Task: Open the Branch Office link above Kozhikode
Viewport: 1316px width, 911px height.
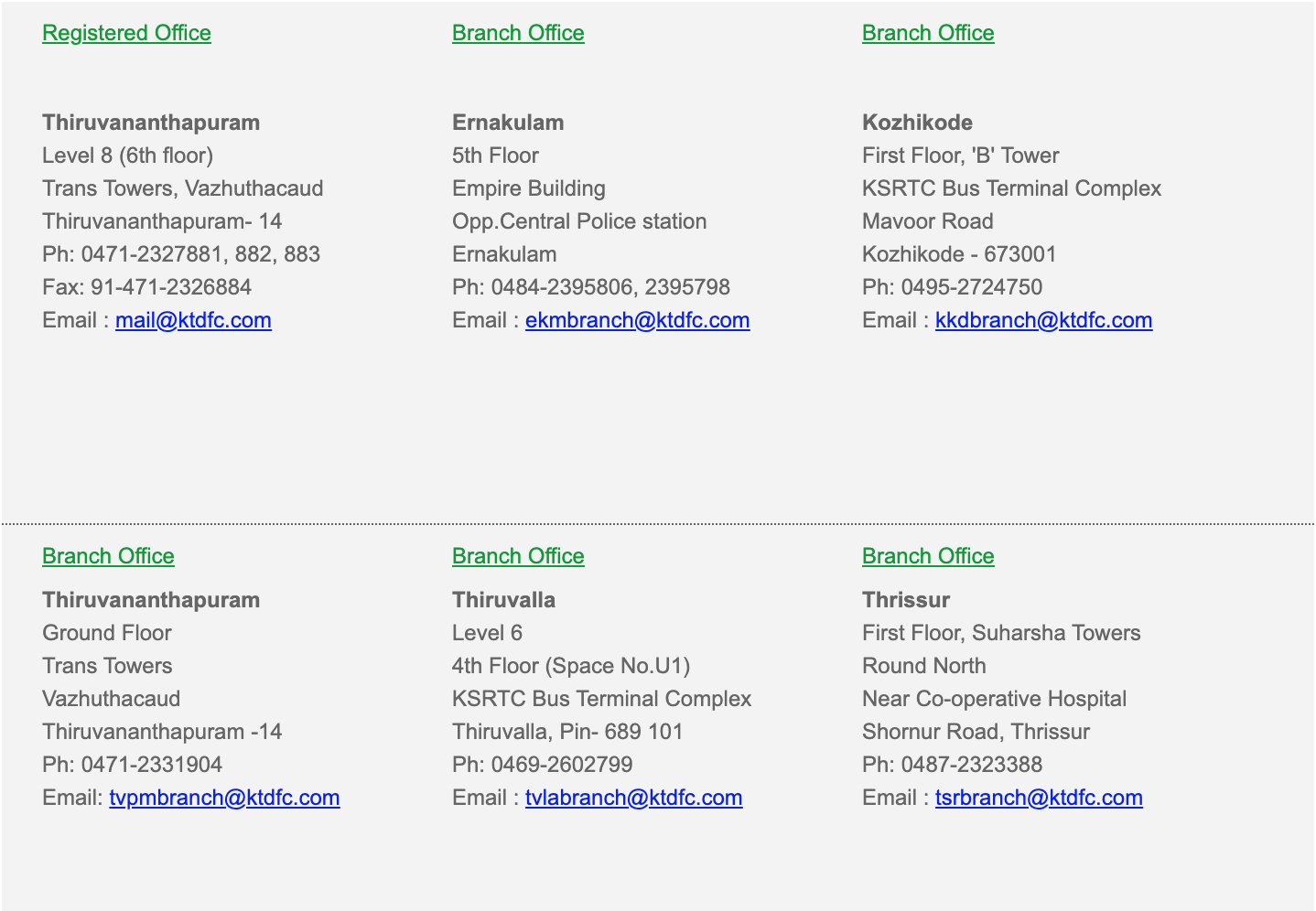Action: coord(928,33)
